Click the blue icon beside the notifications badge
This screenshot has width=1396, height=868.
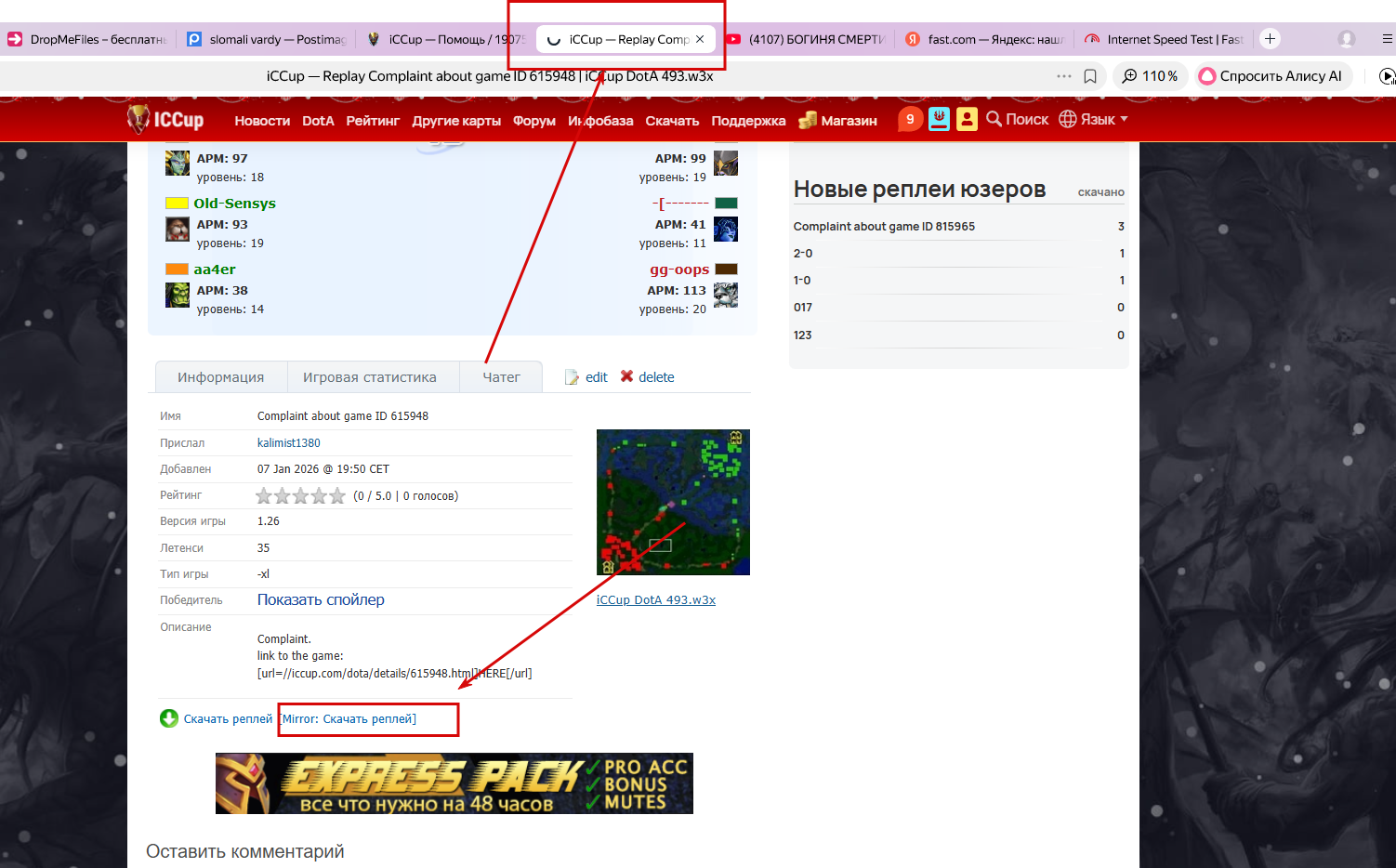[x=940, y=119]
